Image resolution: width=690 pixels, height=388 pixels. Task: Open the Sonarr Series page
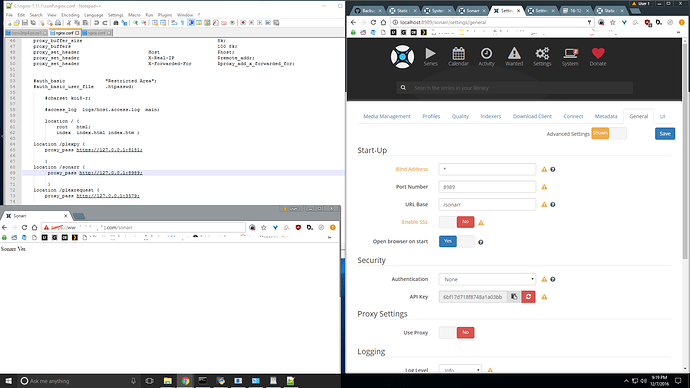pyautogui.click(x=430, y=57)
